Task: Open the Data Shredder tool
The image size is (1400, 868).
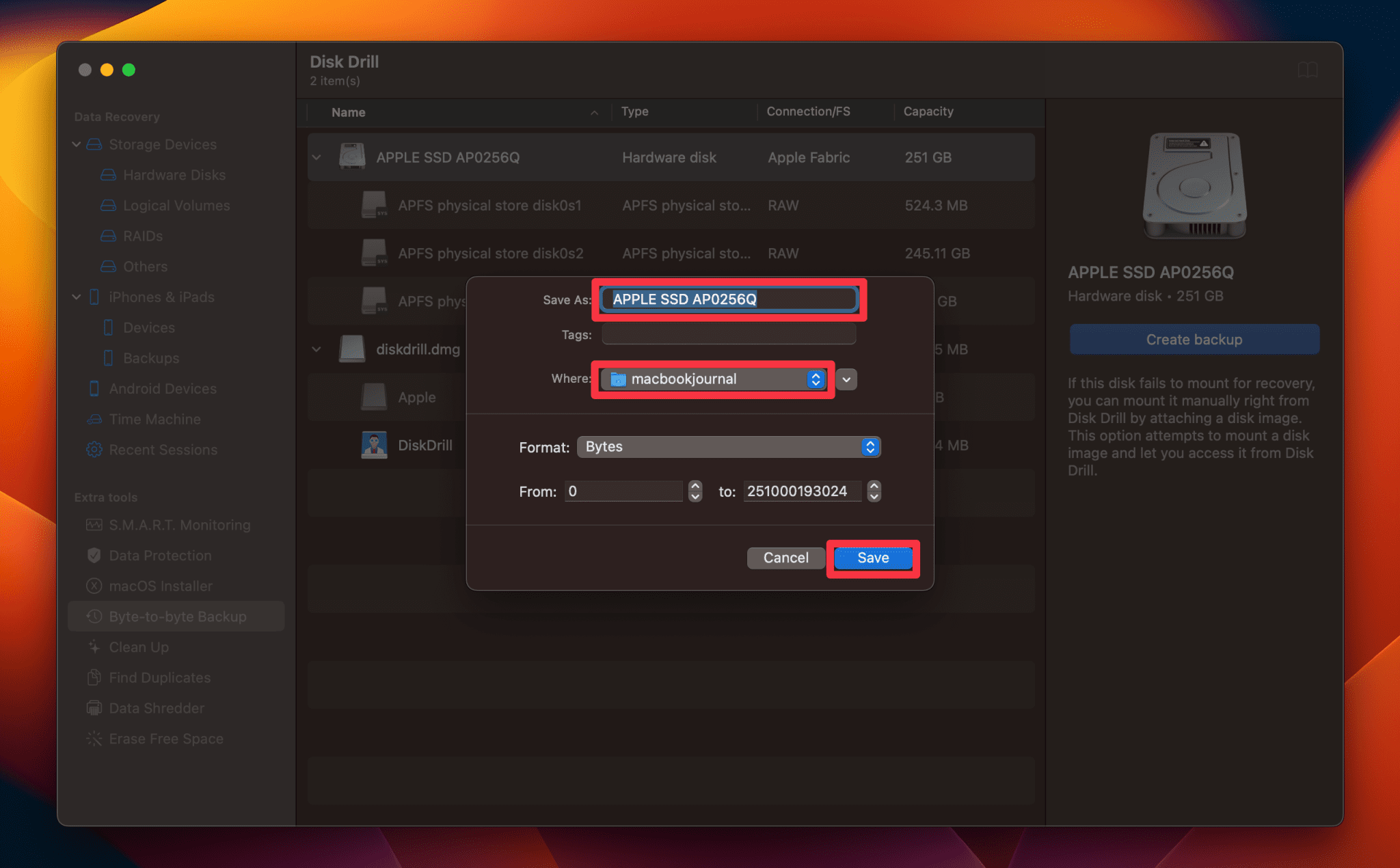Action: click(x=156, y=707)
